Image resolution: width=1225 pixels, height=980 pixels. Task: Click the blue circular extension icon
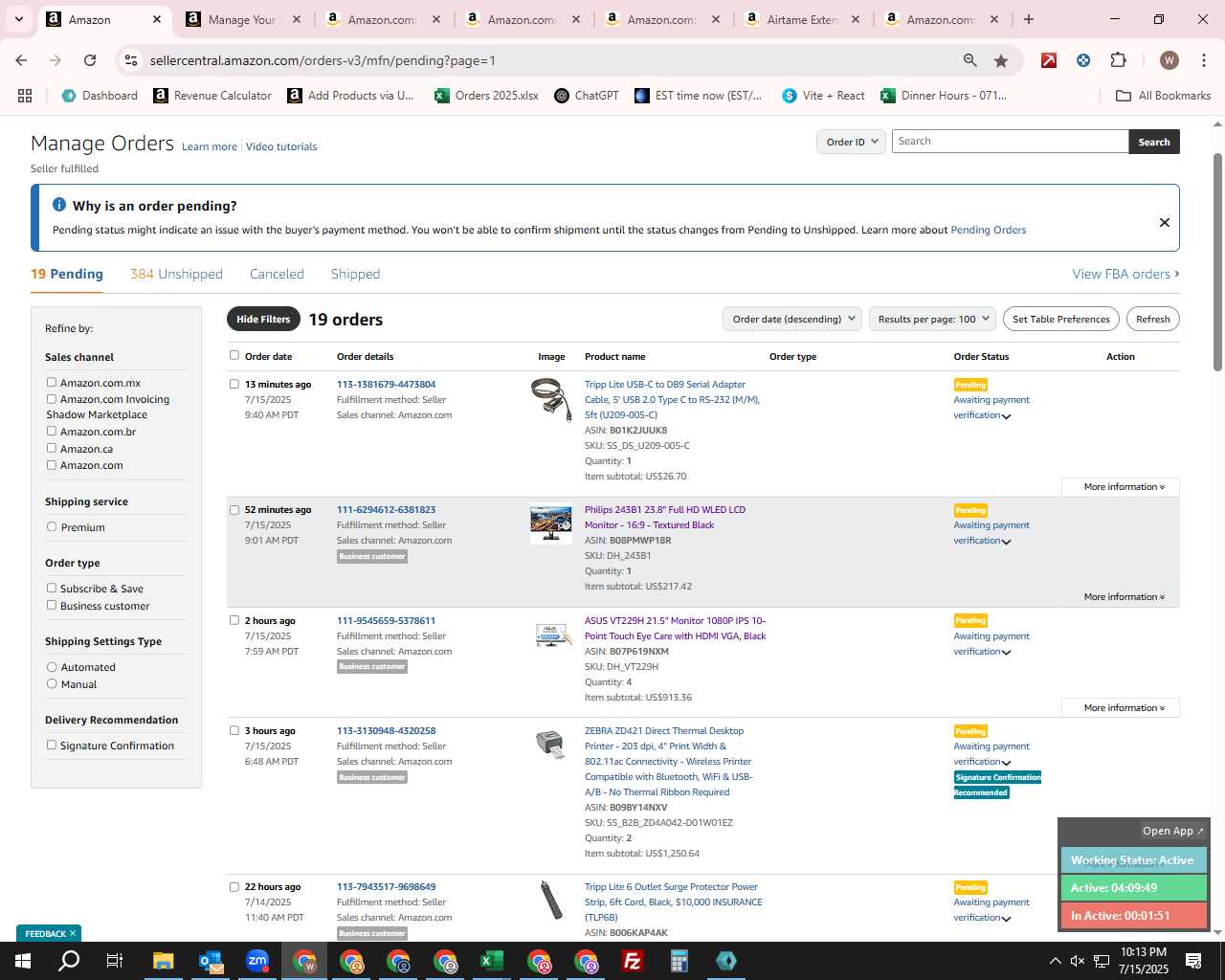1083,60
